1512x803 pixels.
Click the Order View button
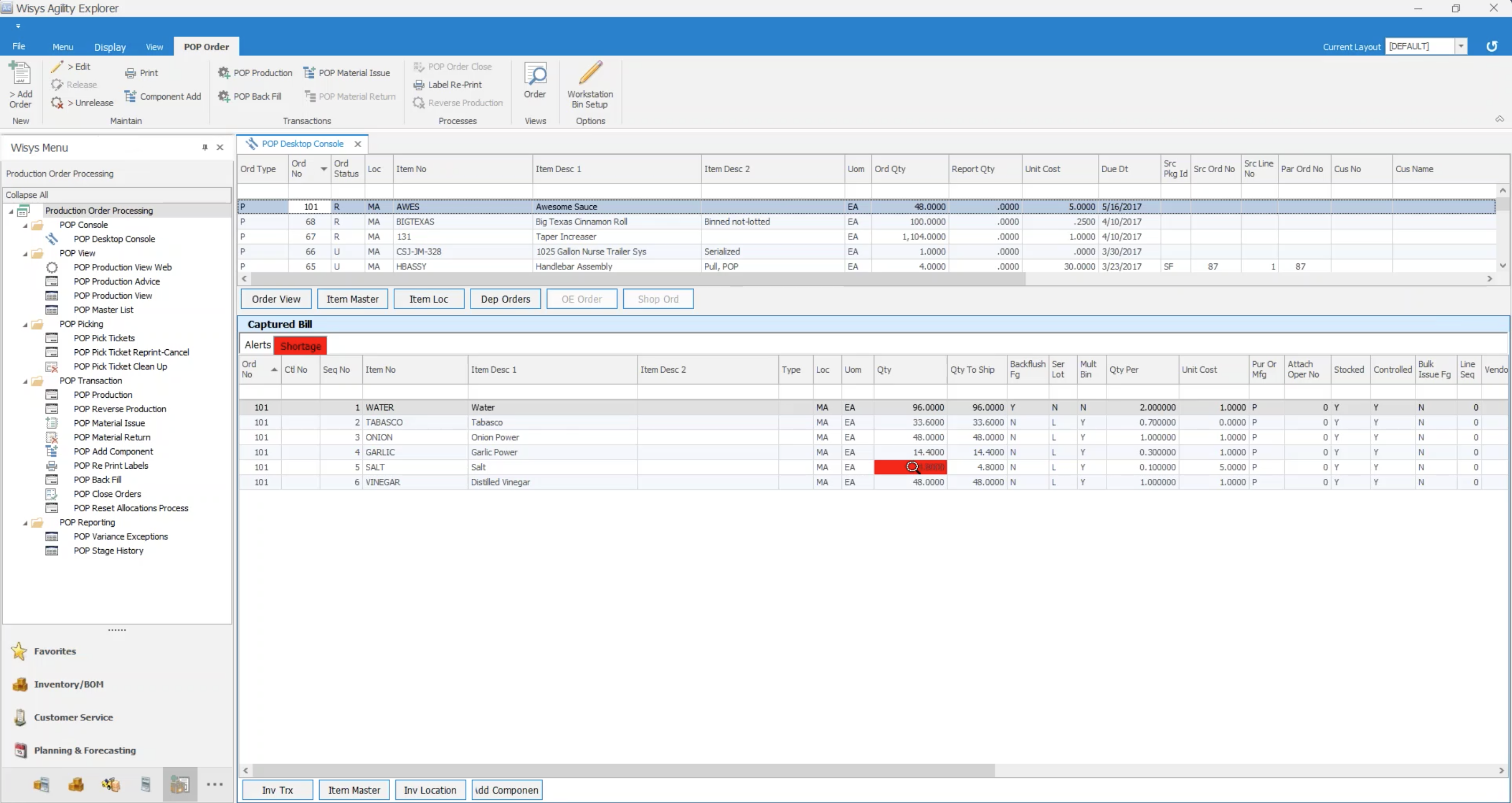point(276,299)
